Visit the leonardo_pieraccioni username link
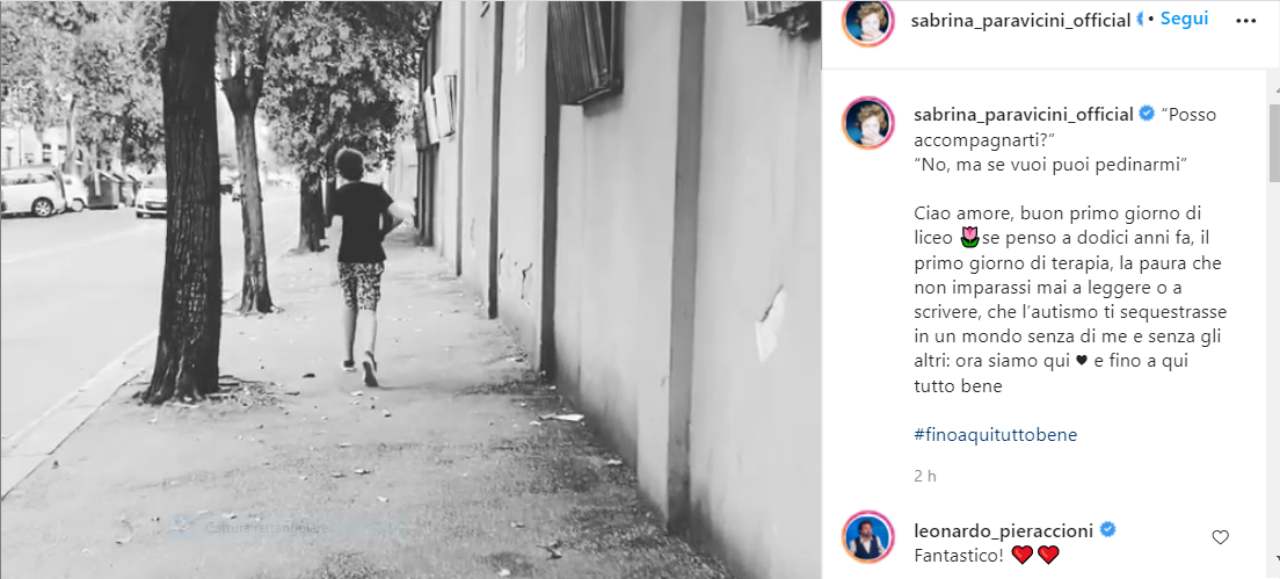This screenshot has width=1280, height=579. point(1004,529)
